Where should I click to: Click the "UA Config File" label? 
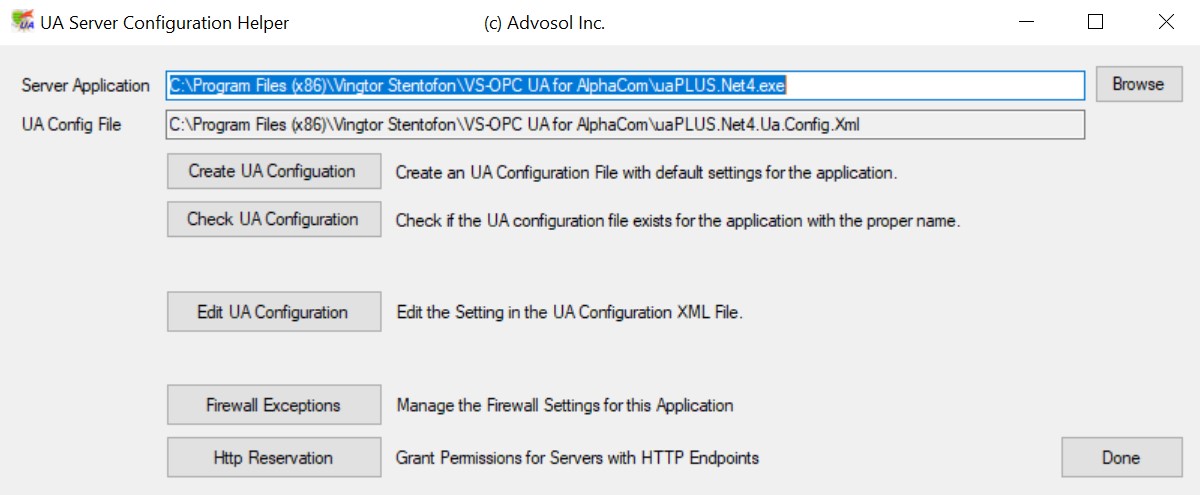(72, 125)
